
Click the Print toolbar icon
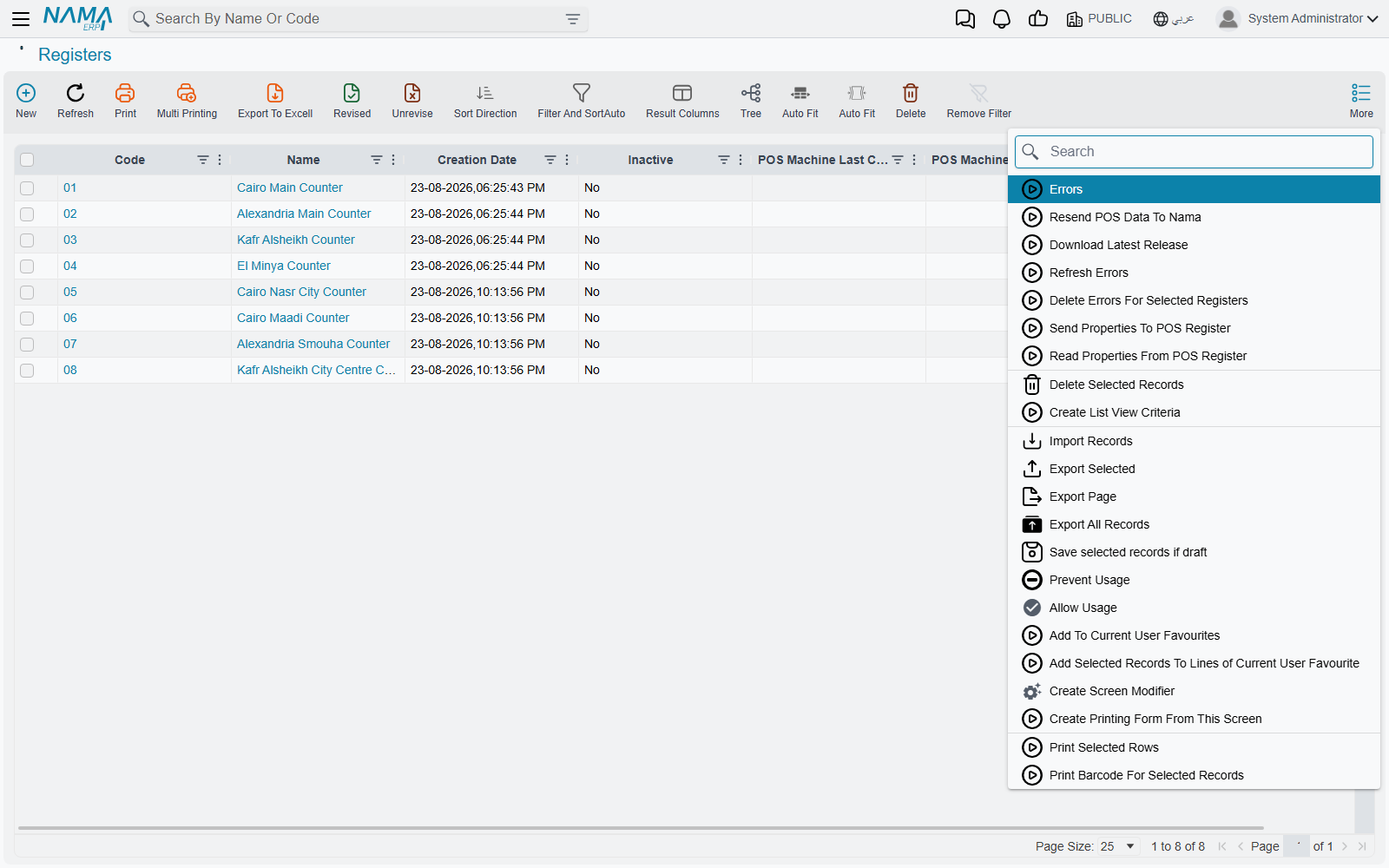tap(125, 101)
